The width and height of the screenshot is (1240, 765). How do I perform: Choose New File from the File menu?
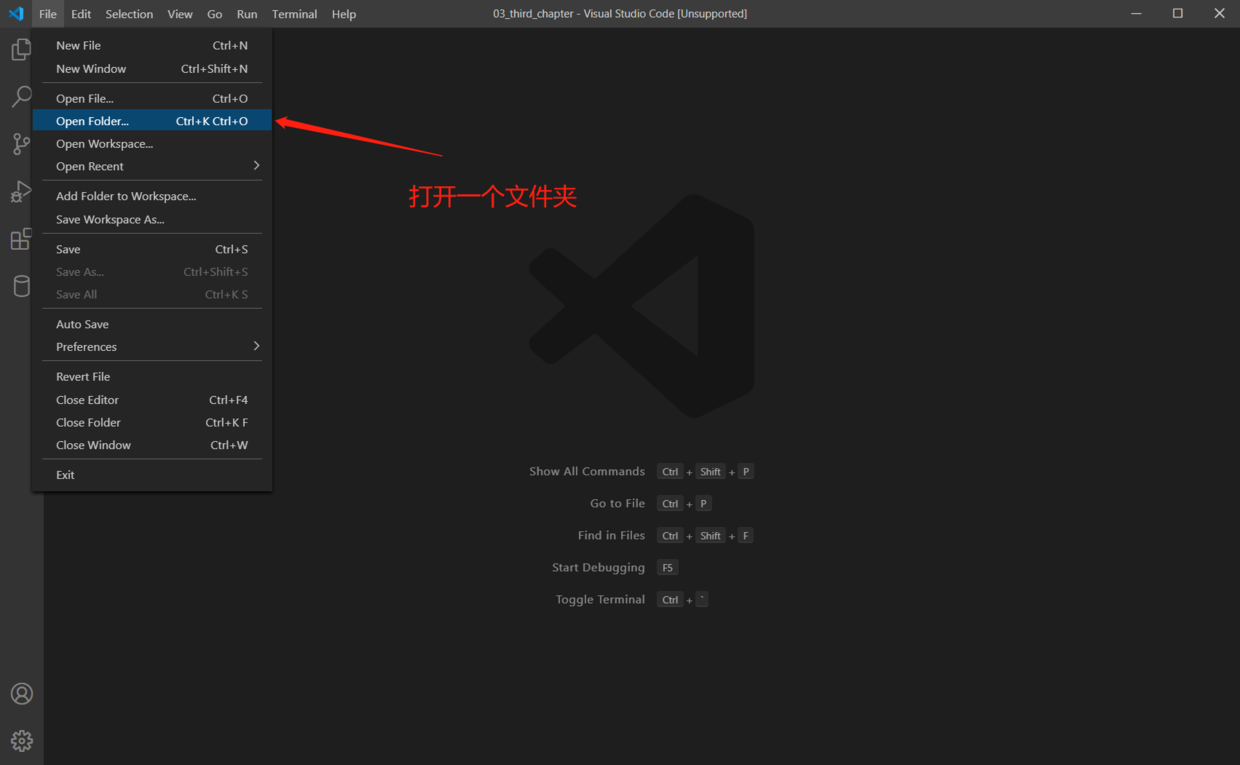79,45
